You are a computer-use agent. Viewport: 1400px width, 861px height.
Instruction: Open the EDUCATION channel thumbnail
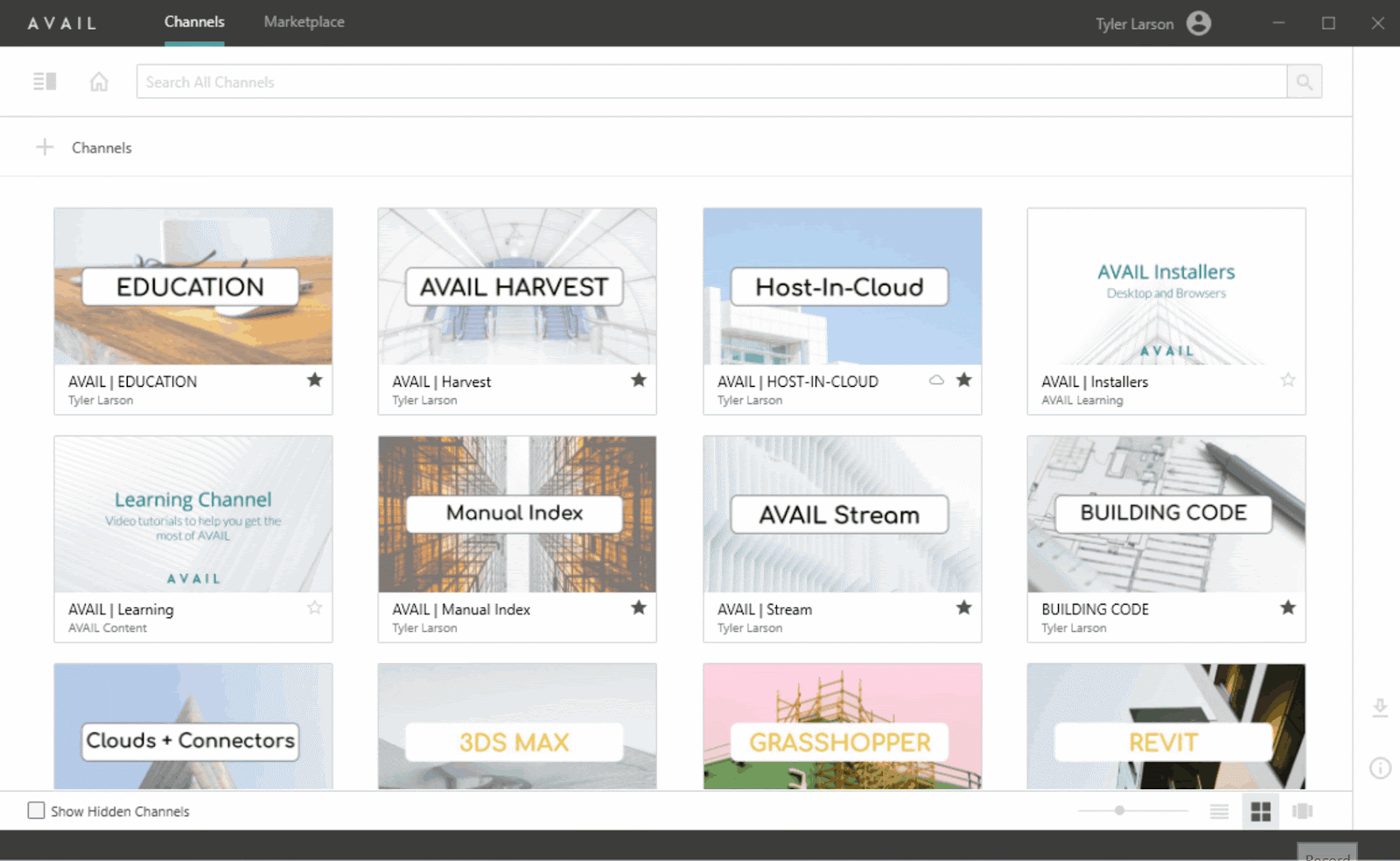click(x=193, y=286)
